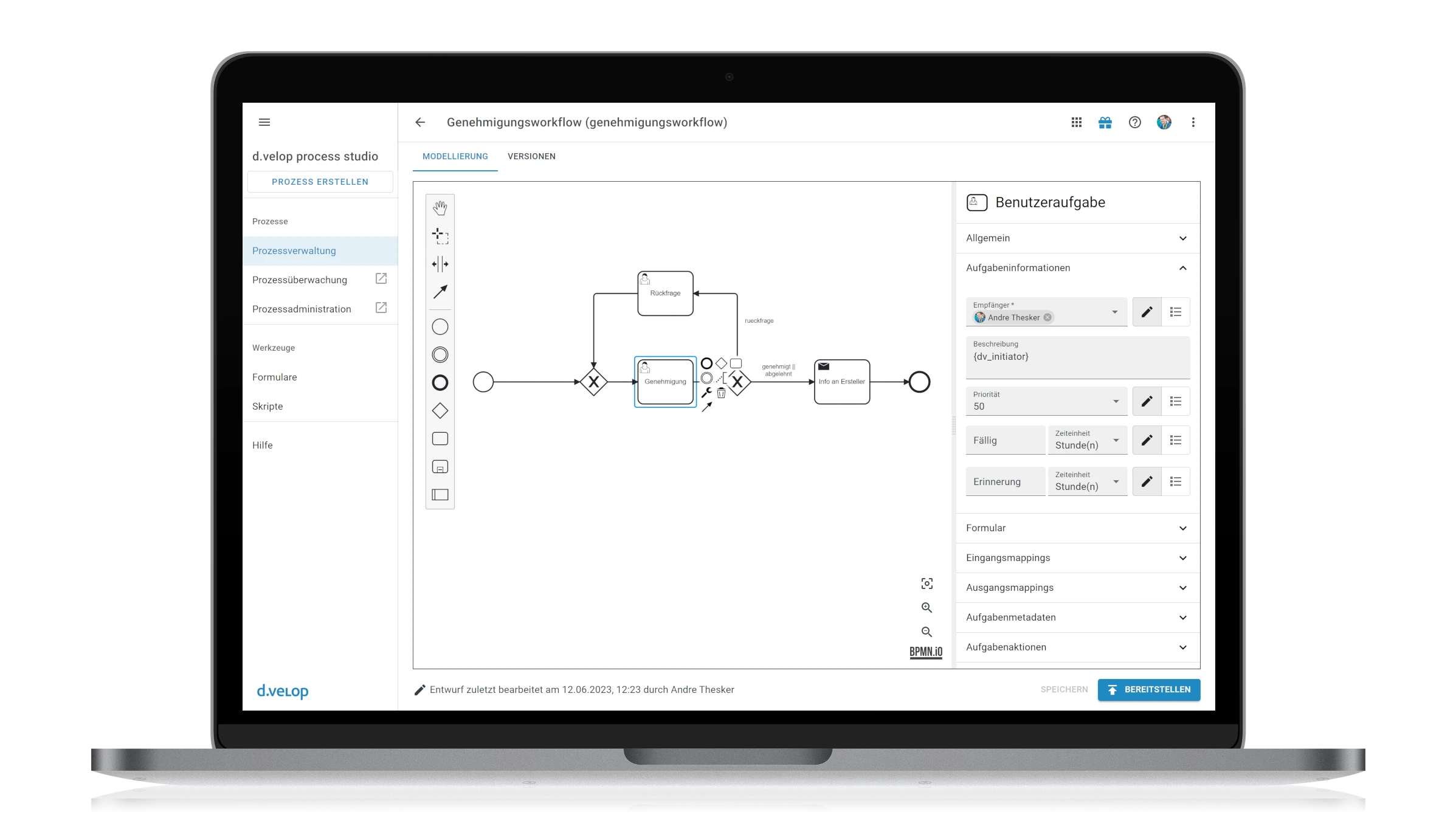Choose the space tool in palette

click(x=440, y=264)
